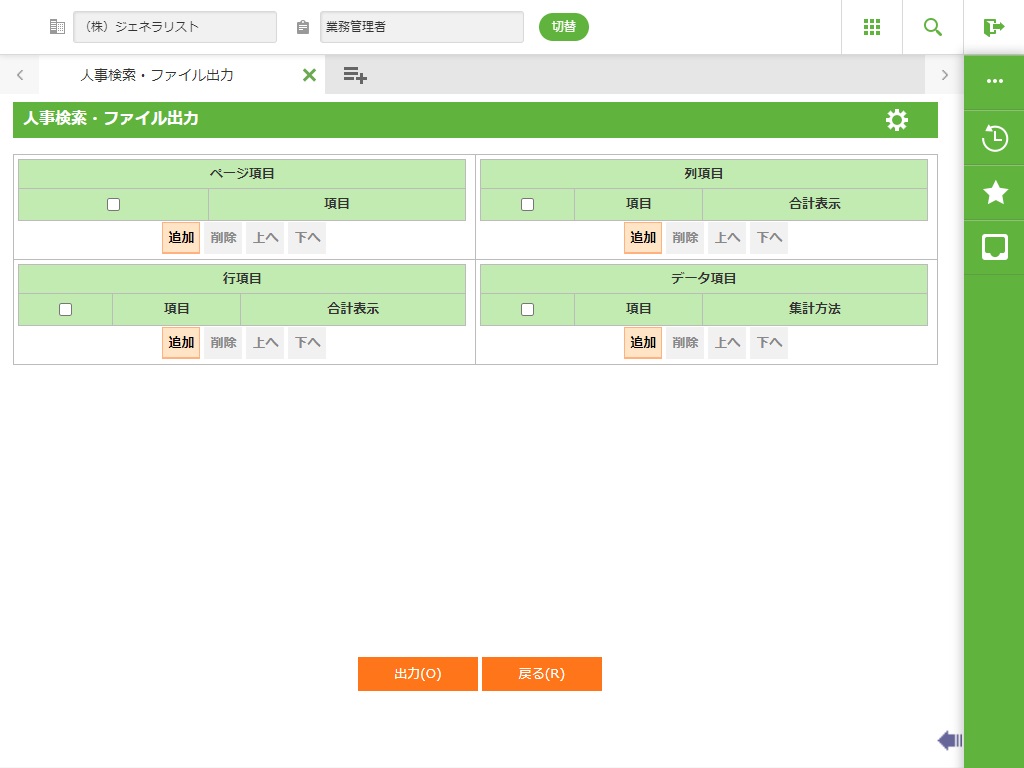Image resolution: width=1024 pixels, height=768 pixels.
Task: Click the add new tab icon
Action: click(354, 75)
